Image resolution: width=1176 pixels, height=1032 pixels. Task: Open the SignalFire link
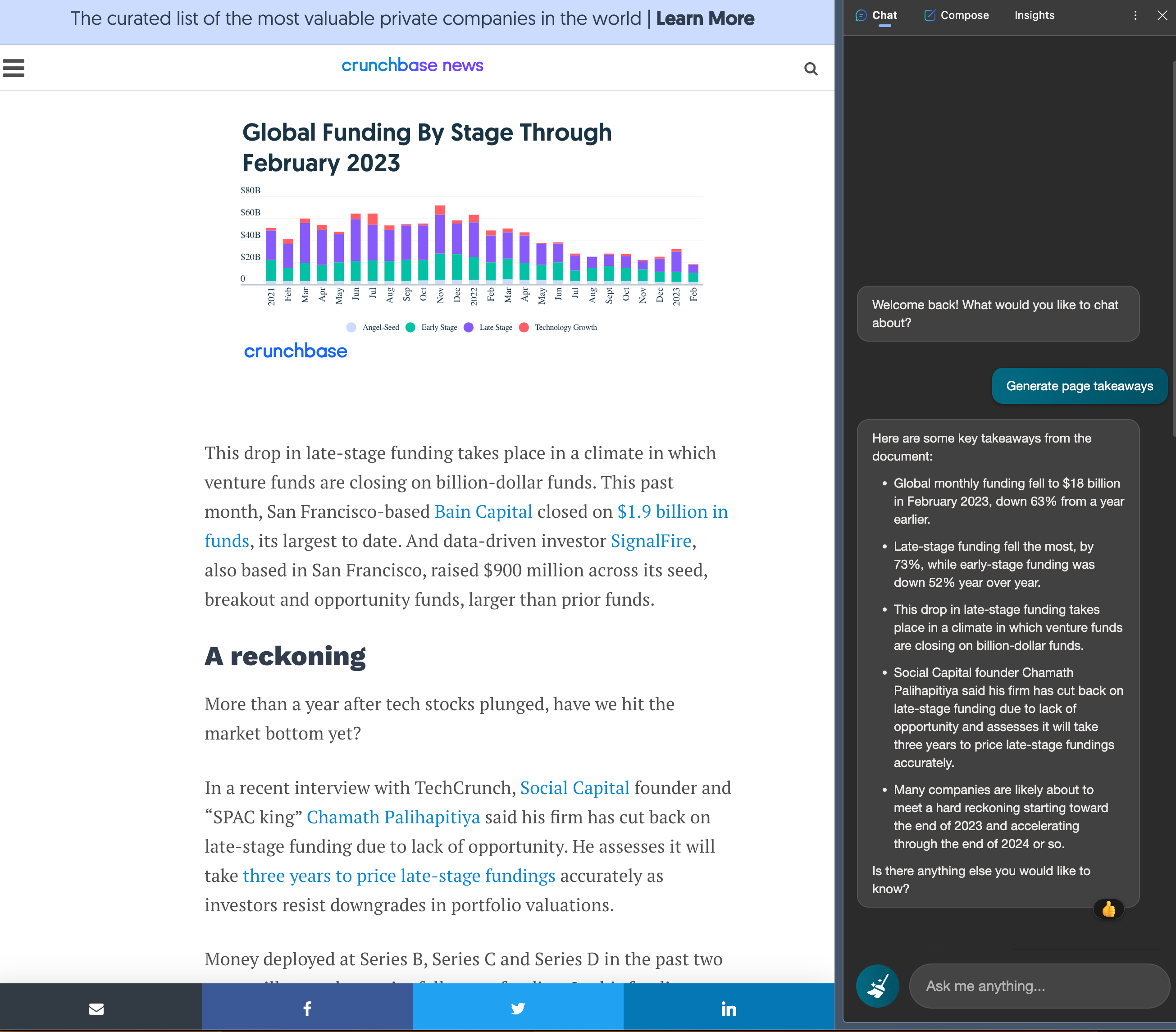[651, 541]
